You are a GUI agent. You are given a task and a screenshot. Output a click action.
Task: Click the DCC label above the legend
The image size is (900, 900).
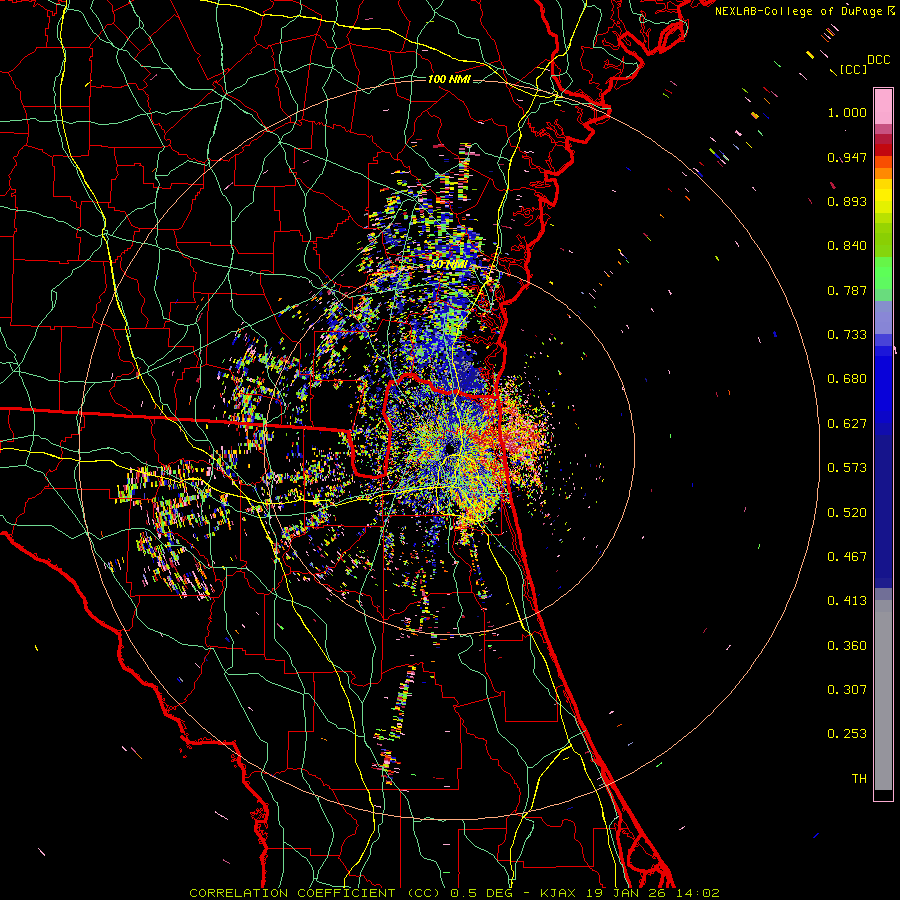point(878,60)
